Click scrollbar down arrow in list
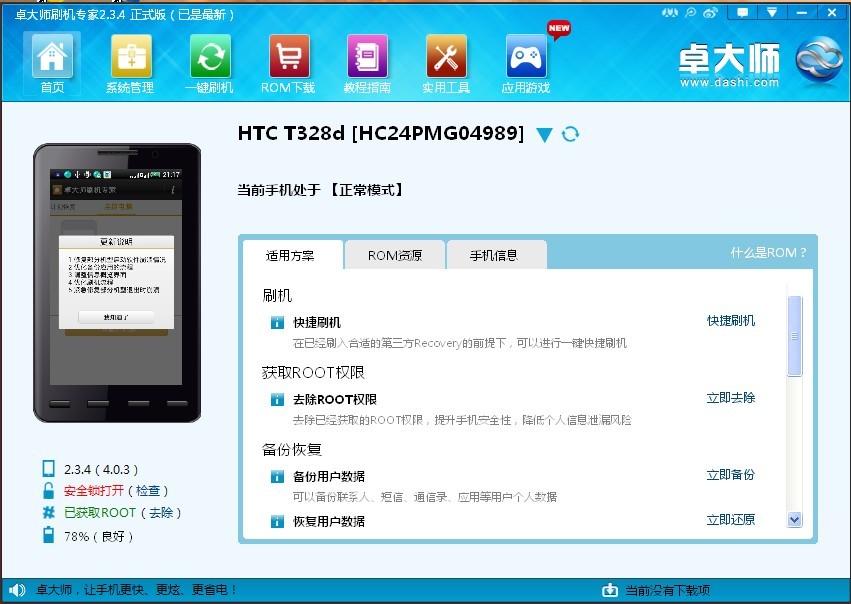851x604 pixels. click(x=795, y=520)
